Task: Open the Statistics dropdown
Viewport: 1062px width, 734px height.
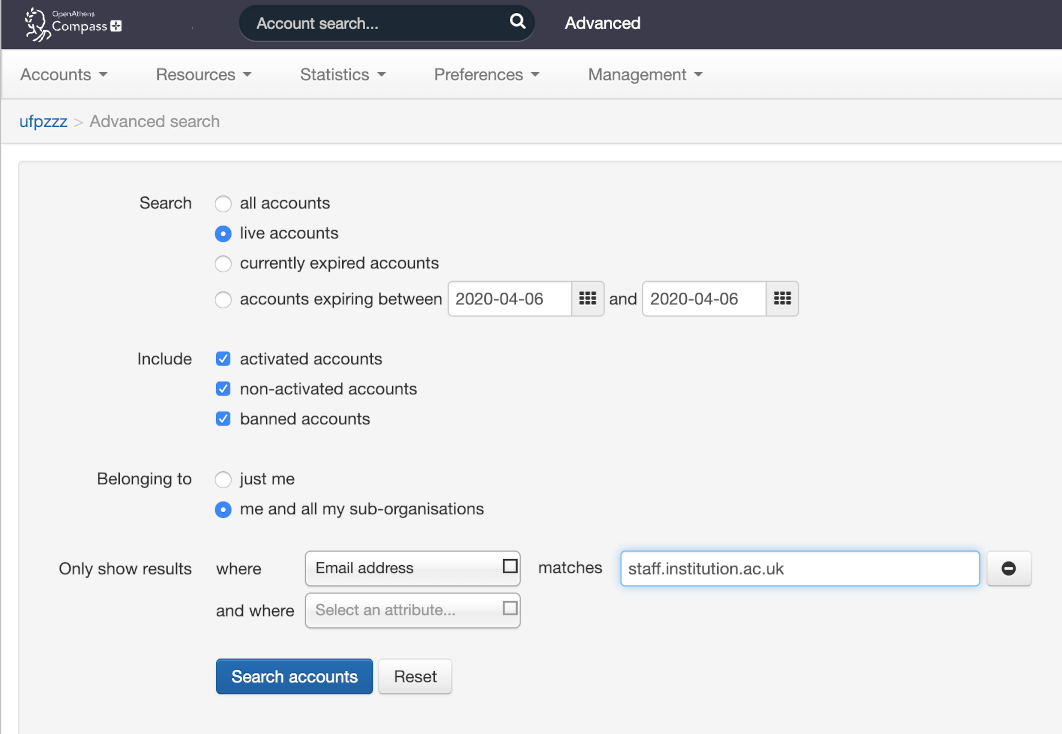Action: tap(343, 74)
